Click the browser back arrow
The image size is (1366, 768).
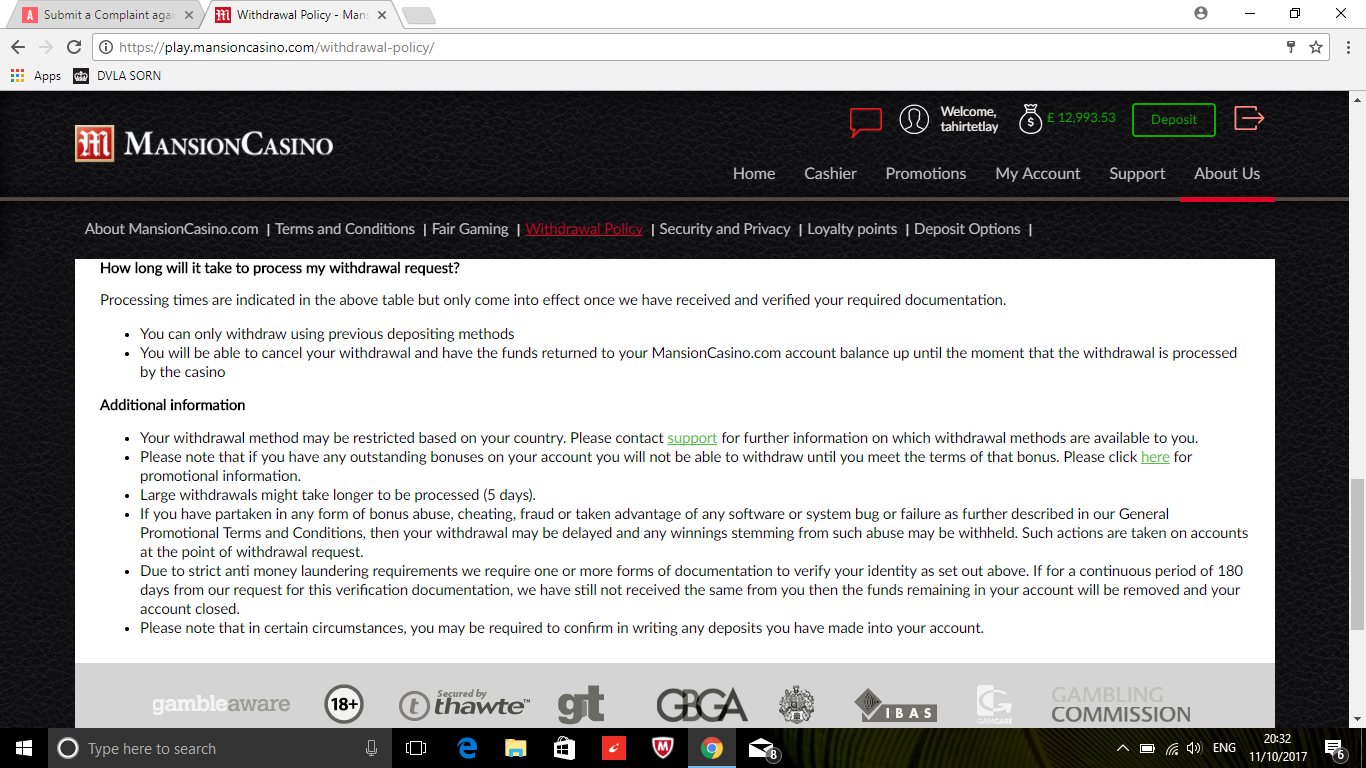18,47
